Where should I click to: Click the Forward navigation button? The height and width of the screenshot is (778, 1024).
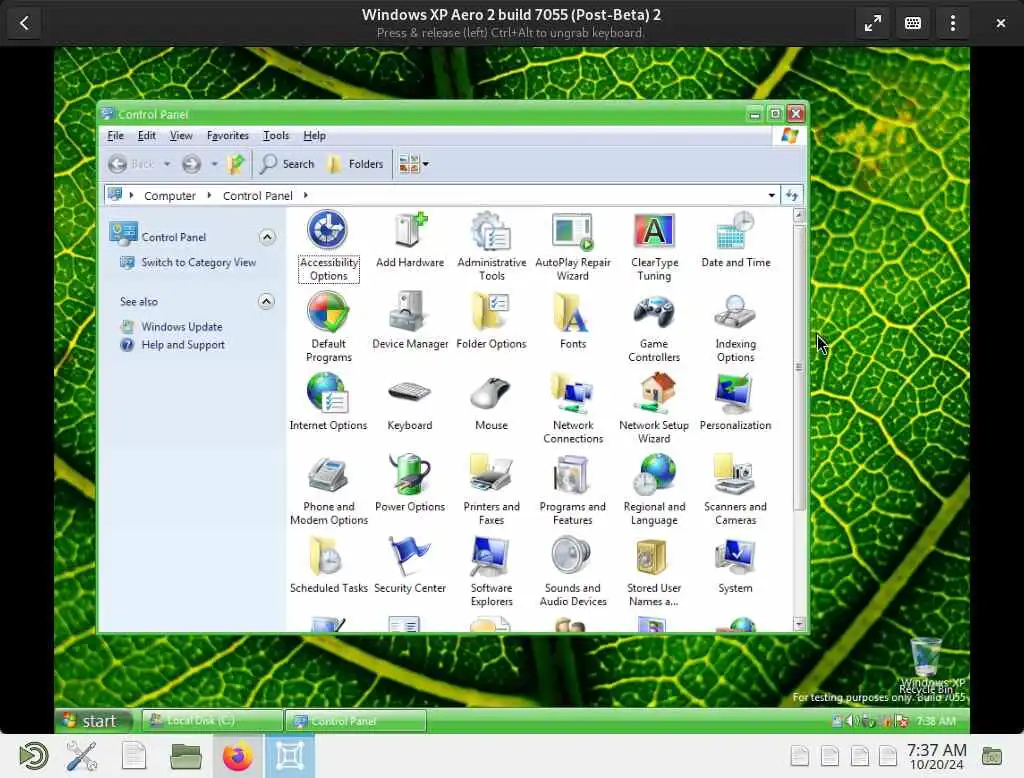[191, 164]
